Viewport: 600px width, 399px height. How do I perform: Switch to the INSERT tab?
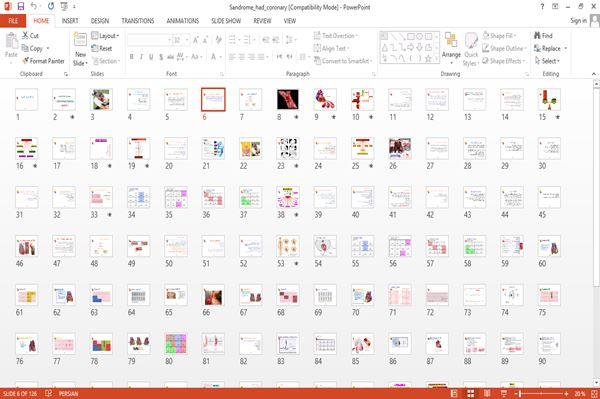point(70,21)
